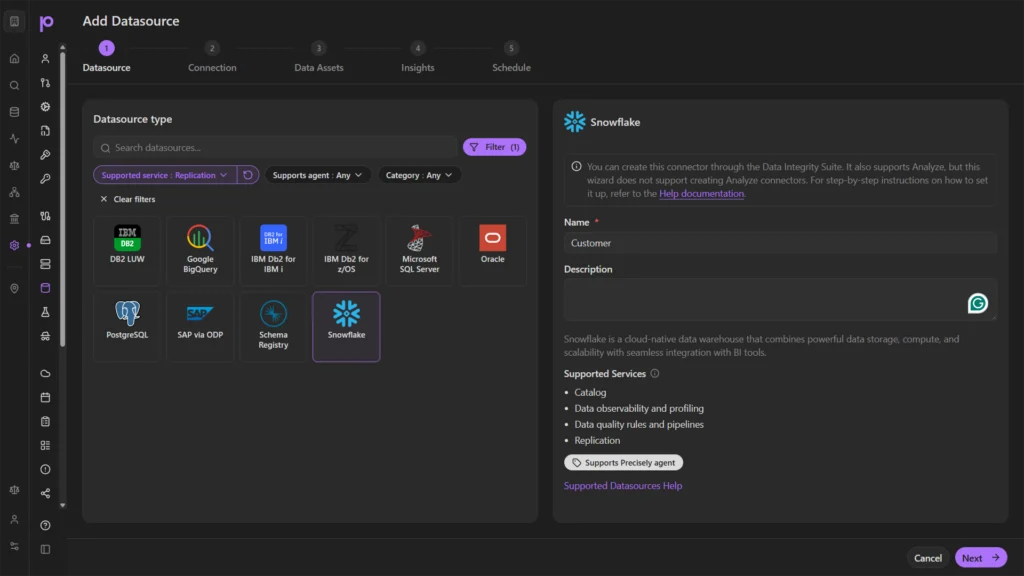This screenshot has width=1024, height=576.
Task: Click into the Name field containing Customer
Action: 780,243
